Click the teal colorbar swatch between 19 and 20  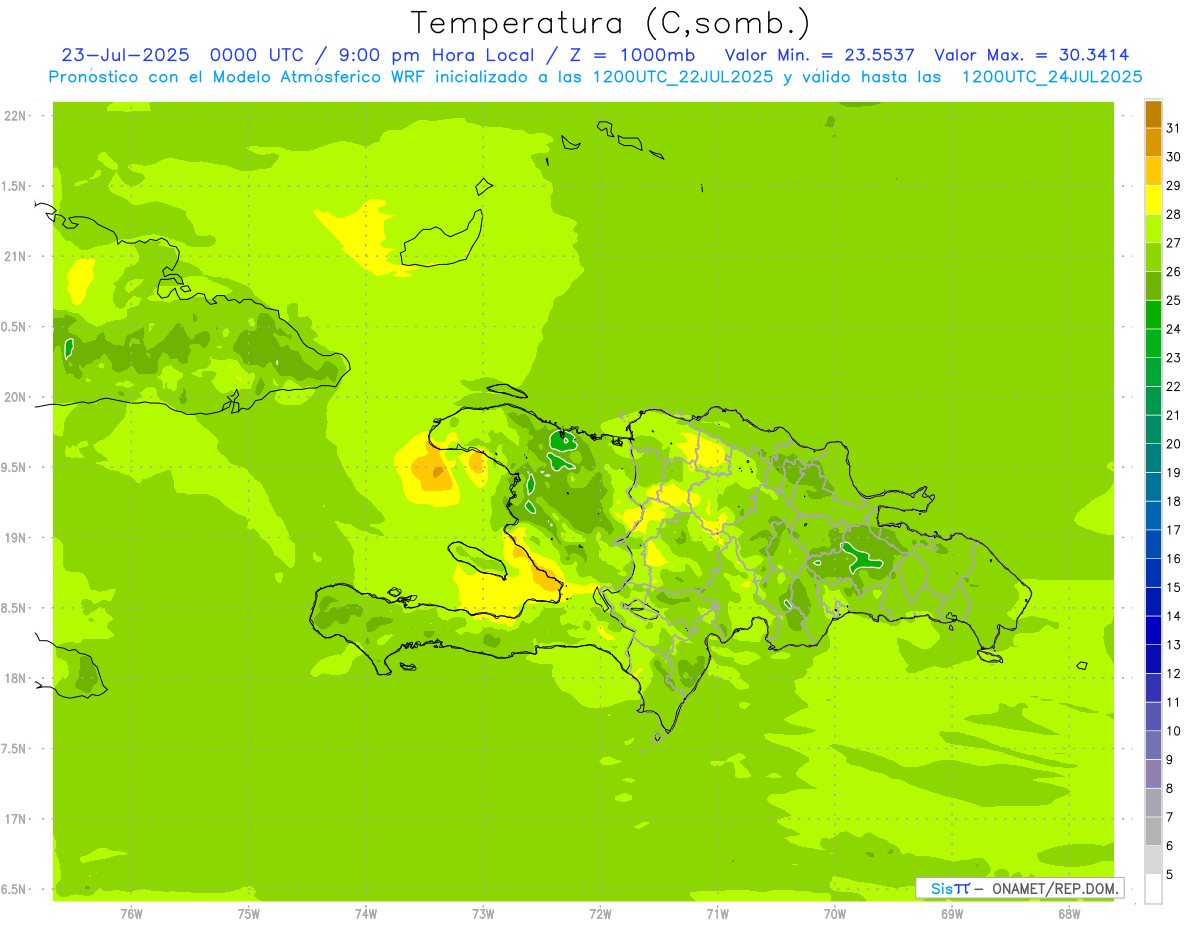[1153, 458]
